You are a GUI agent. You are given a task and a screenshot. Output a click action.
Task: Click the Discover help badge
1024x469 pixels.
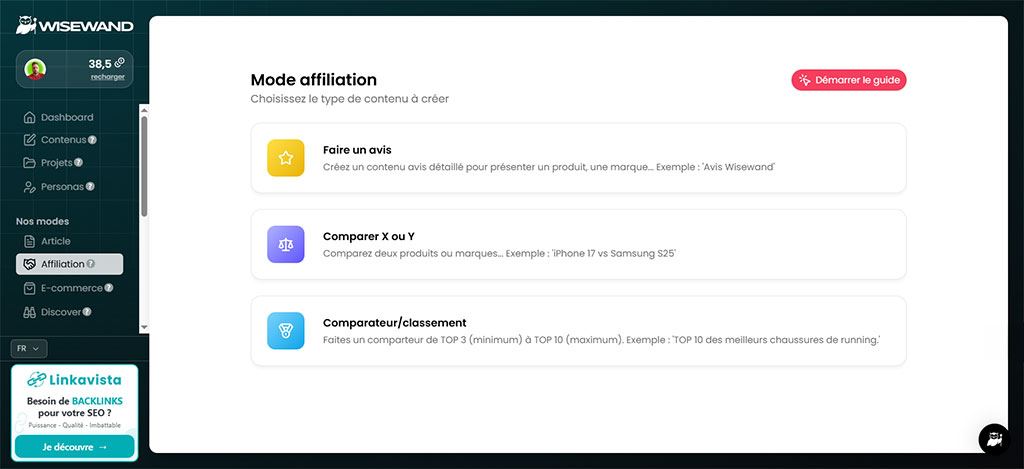coord(87,312)
